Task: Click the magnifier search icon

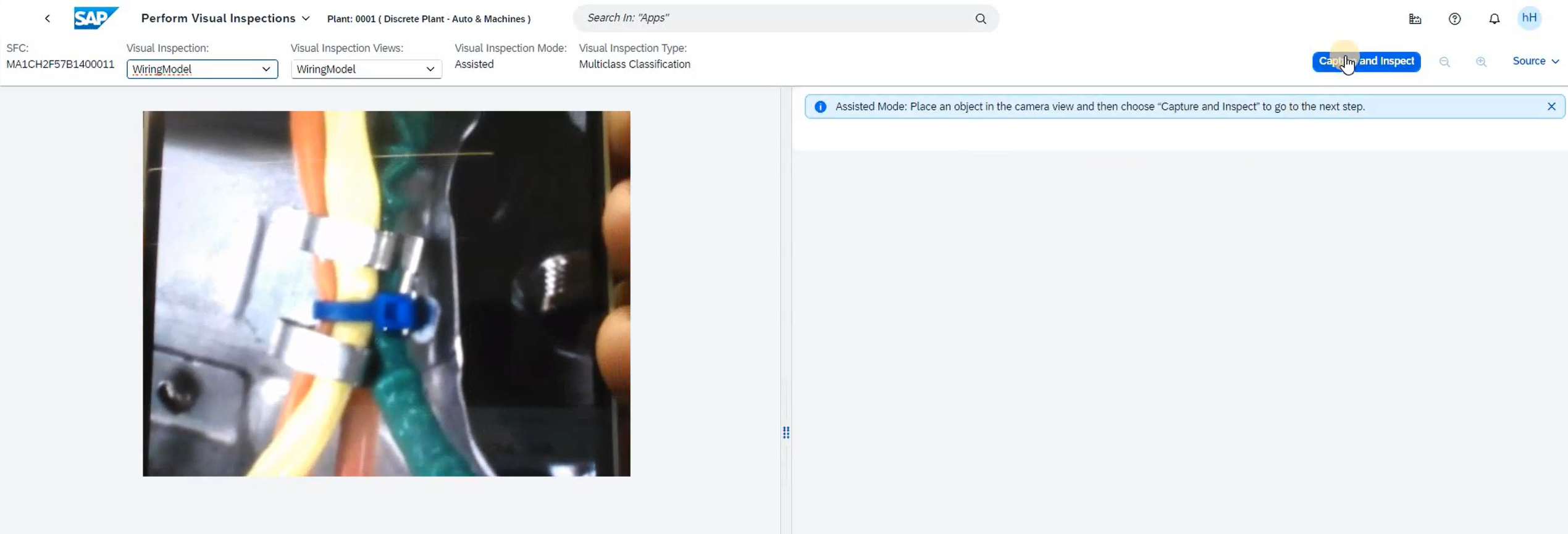Action: tap(980, 19)
